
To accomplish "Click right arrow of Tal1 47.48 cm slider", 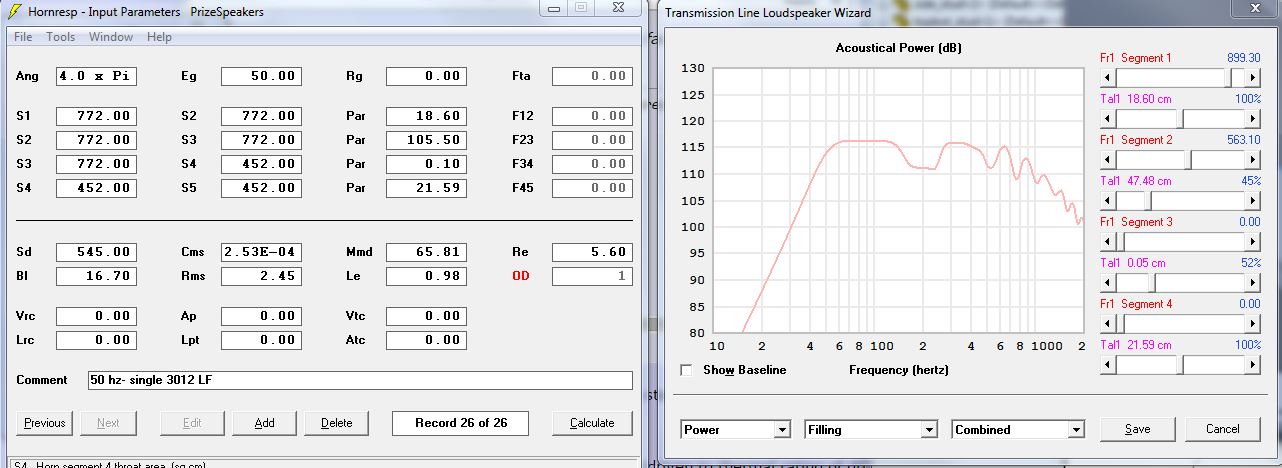I will pos(1252,200).
